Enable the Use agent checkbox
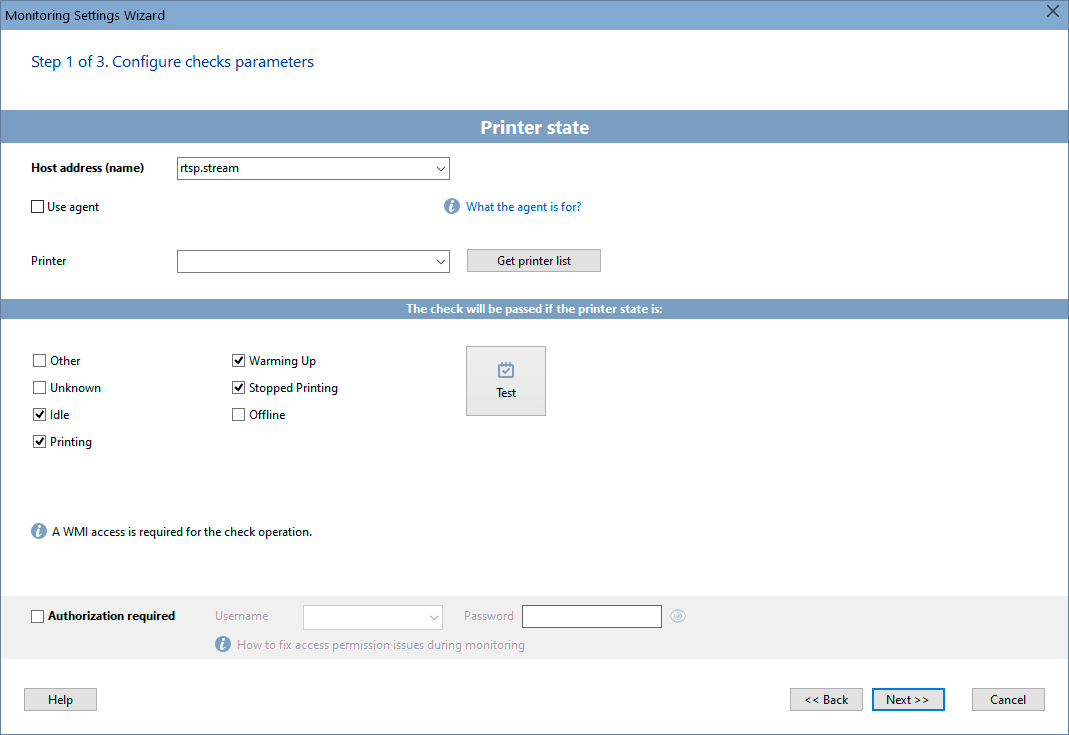The width and height of the screenshot is (1069, 735). coord(37,206)
